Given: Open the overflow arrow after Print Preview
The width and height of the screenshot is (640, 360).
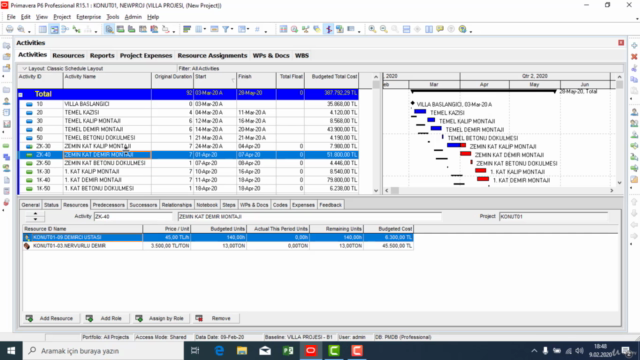Looking at the screenshot, I should point(29,31).
